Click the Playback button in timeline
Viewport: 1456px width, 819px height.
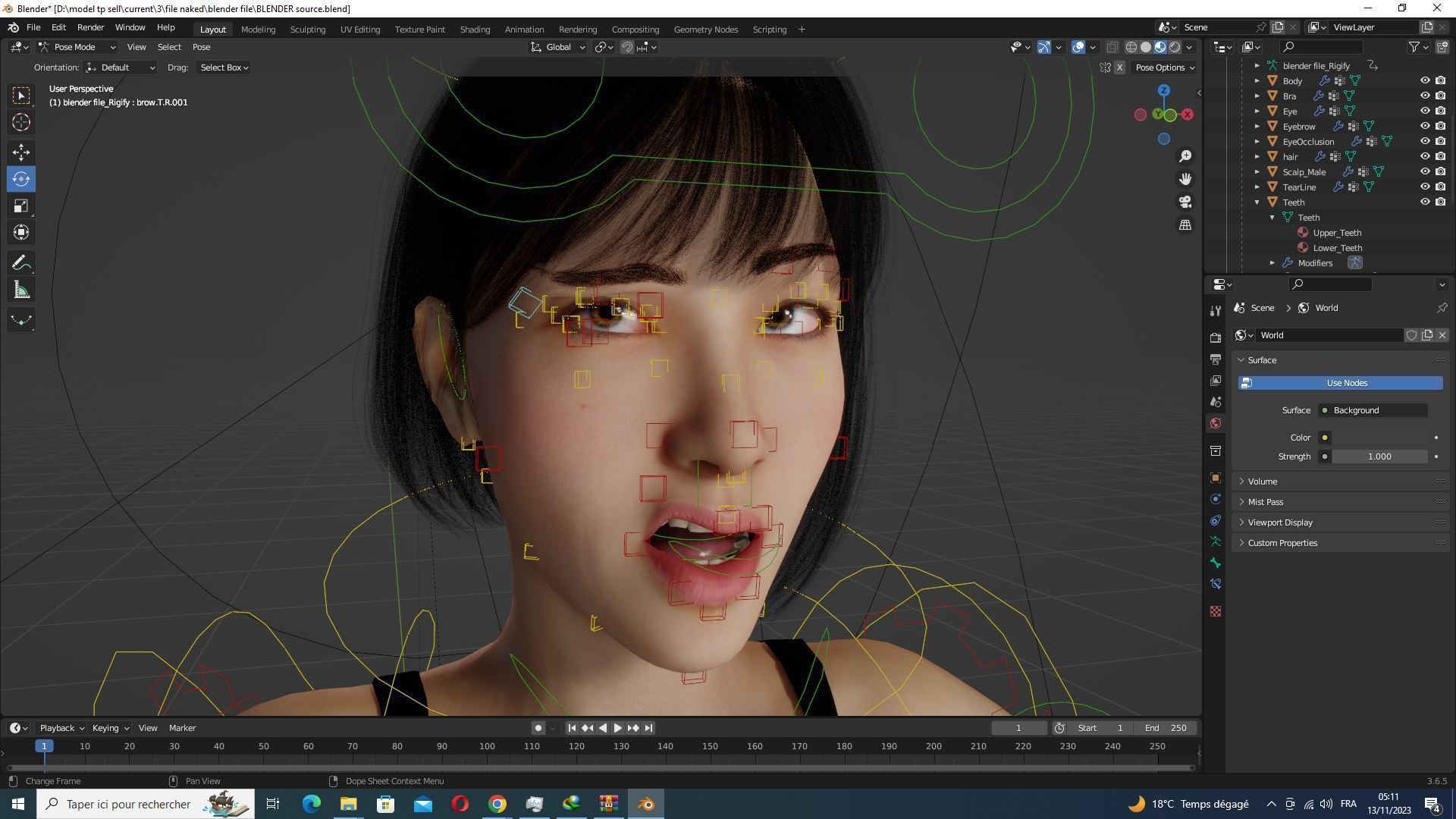click(61, 728)
